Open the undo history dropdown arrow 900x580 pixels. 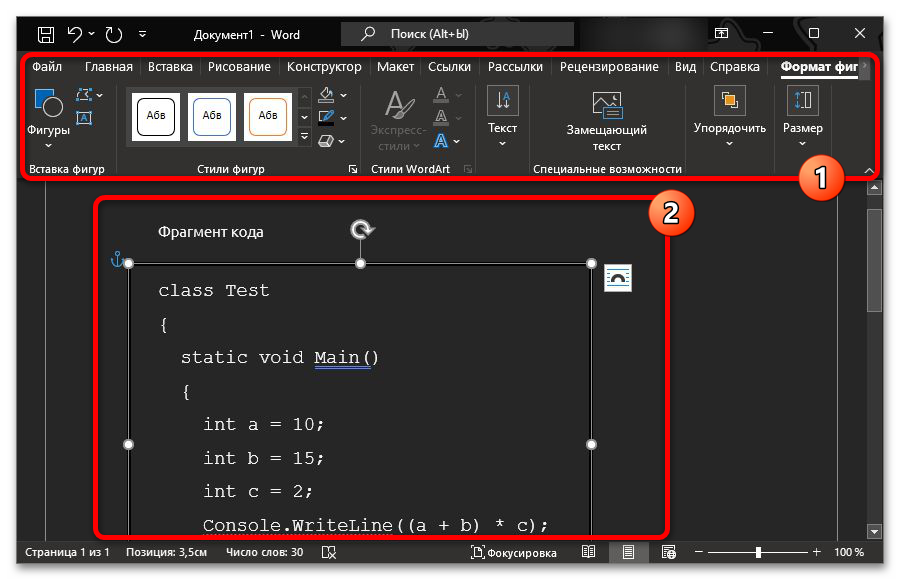tap(92, 34)
